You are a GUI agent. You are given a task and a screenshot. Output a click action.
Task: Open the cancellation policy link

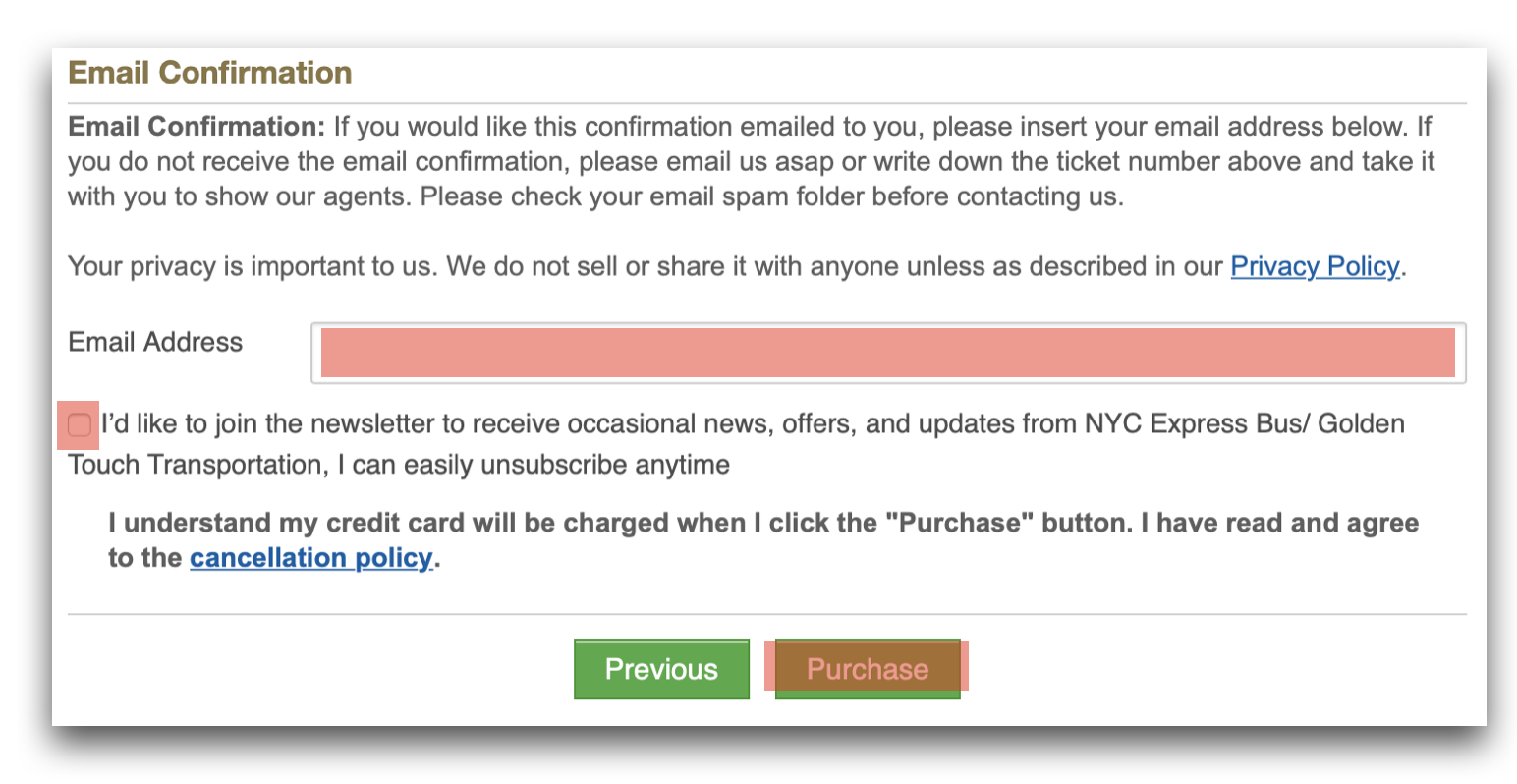pyautogui.click(x=311, y=558)
